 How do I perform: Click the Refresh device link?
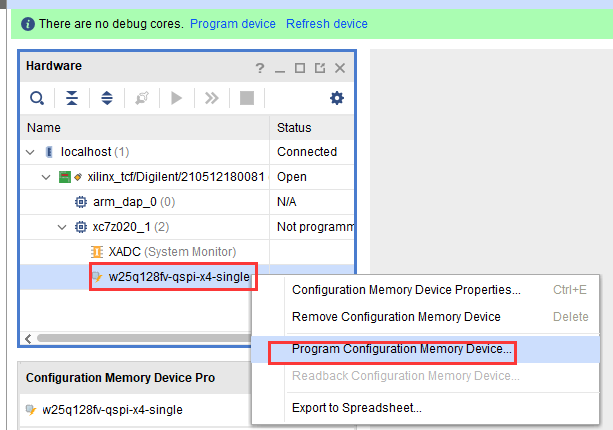[x=327, y=24]
